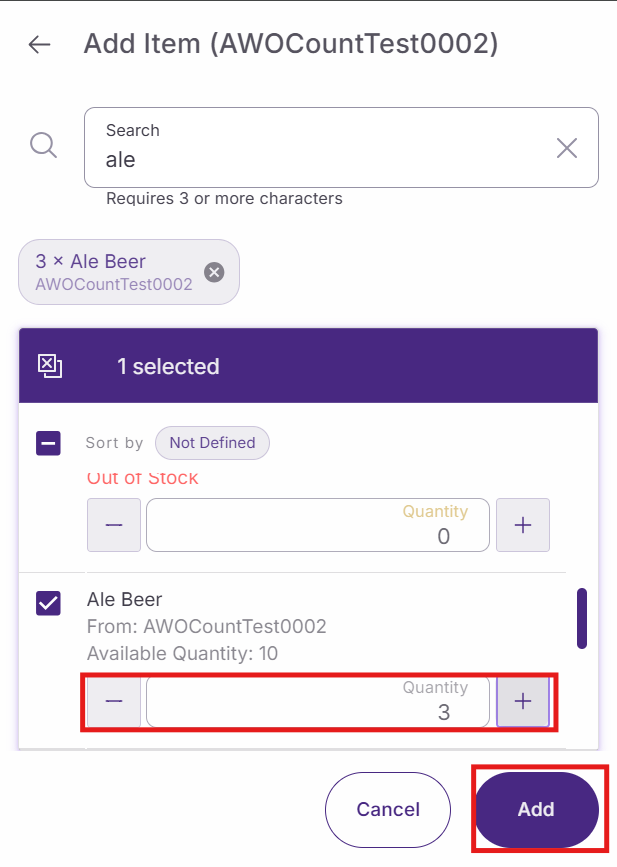617x867 pixels.
Task: Increase the Ale Beer quantity with plus
Action: [x=522, y=701]
